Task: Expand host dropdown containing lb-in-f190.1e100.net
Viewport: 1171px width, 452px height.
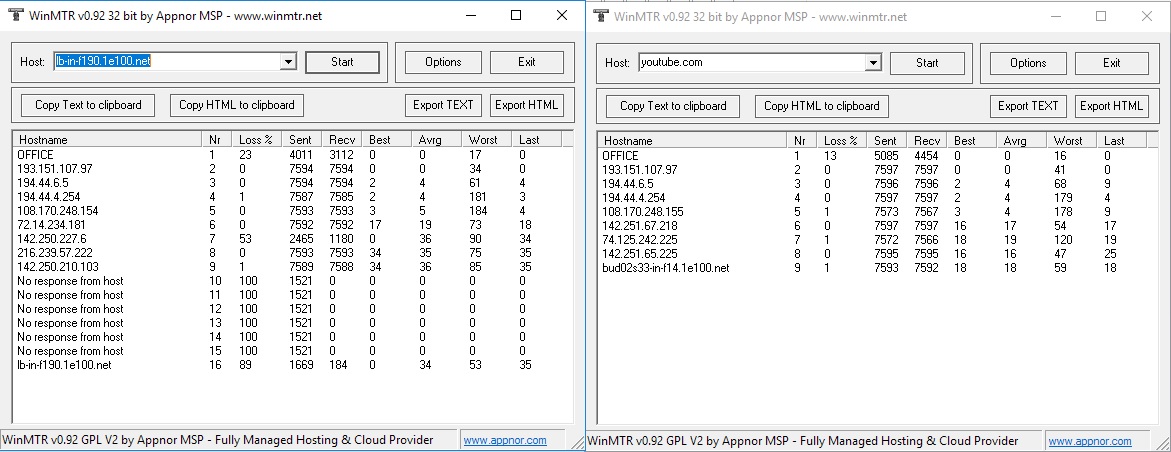Action: (288, 62)
